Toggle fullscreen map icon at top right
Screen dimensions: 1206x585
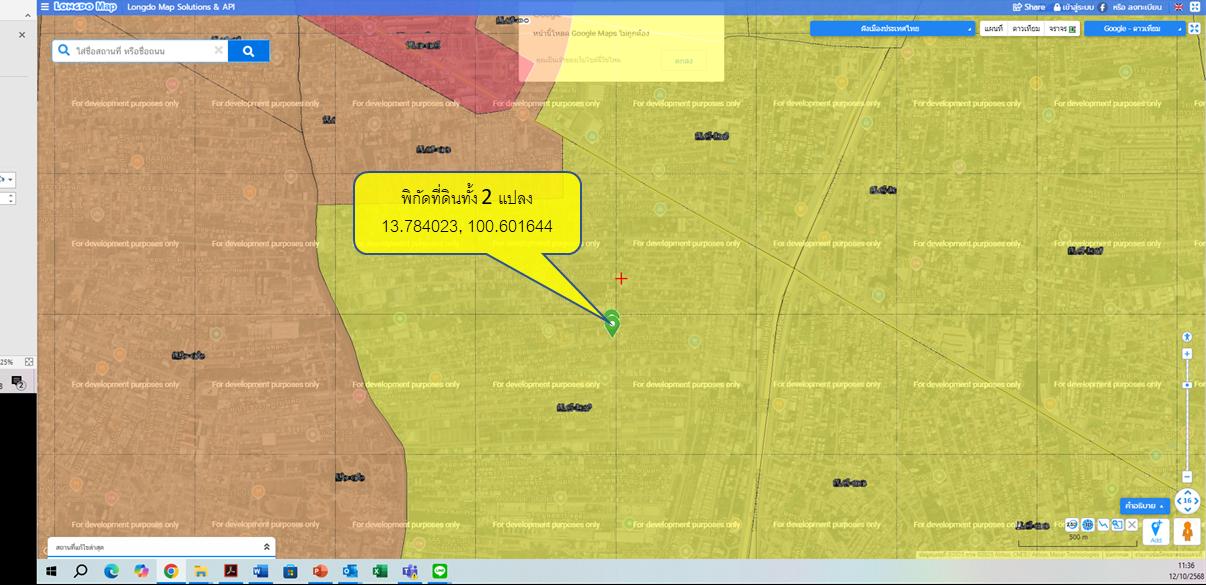1194,29
